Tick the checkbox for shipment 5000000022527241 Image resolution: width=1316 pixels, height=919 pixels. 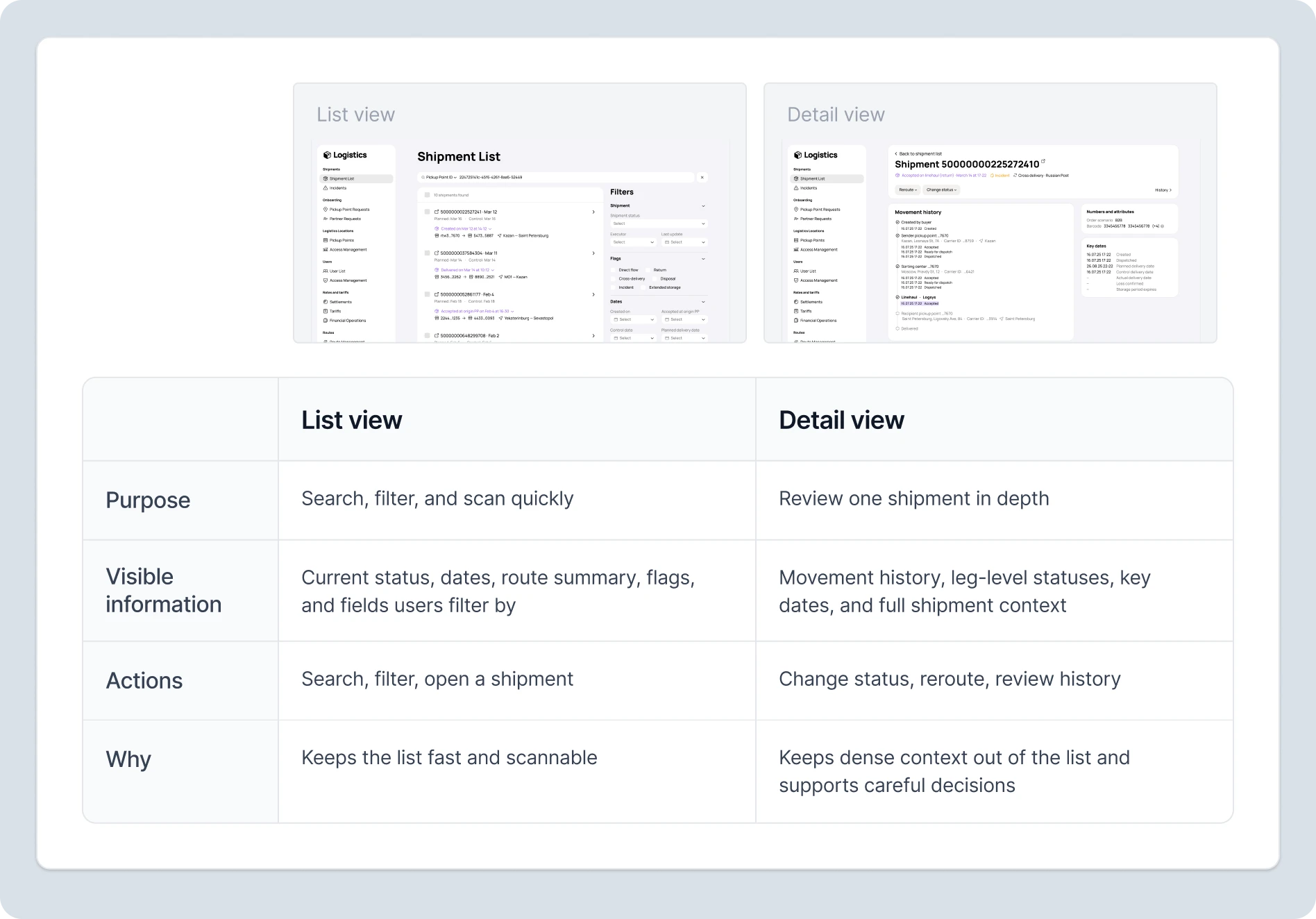pos(428,212)
